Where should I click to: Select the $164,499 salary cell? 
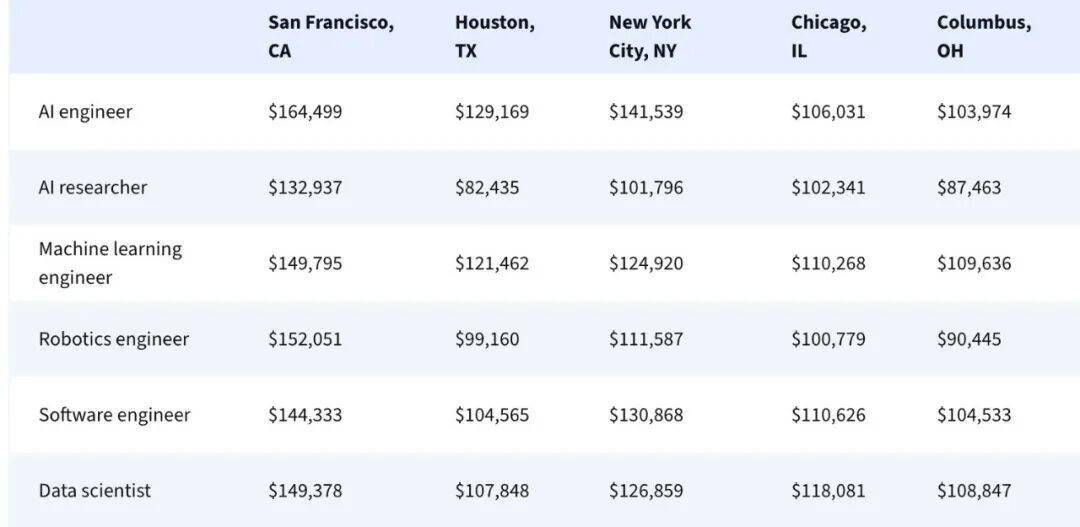(x=305, y=112)
